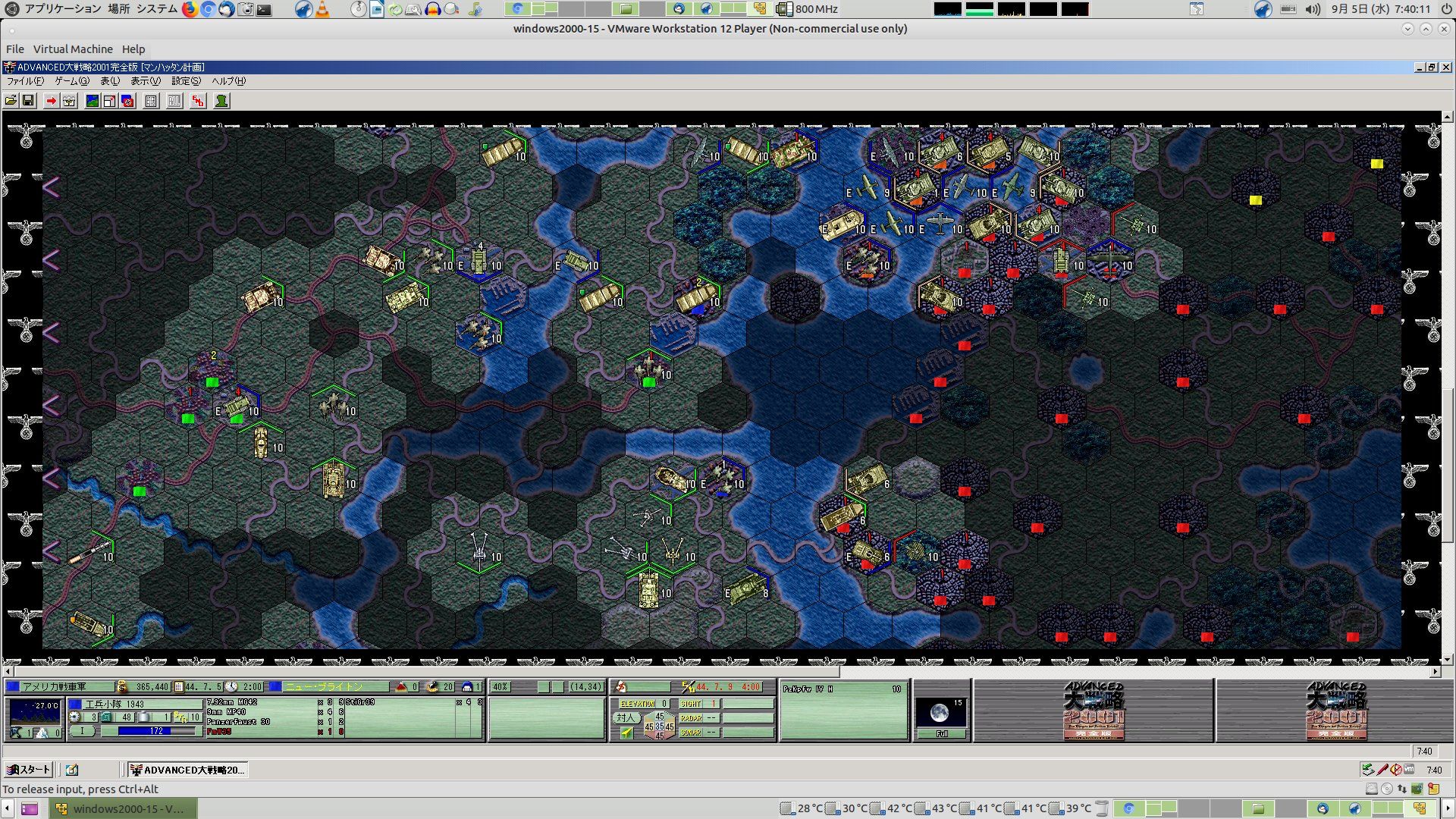
Task: Click the blue and red flag icon
Action: coord(128,101)
